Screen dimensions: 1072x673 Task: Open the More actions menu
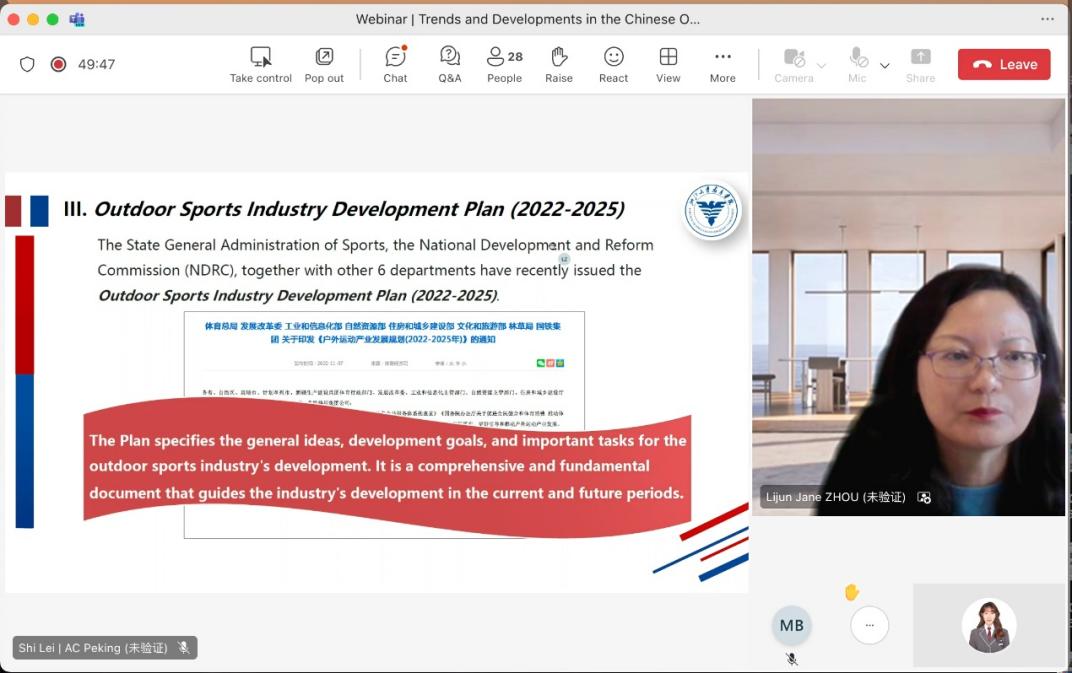pyautogui.click(x=722, y=64)
